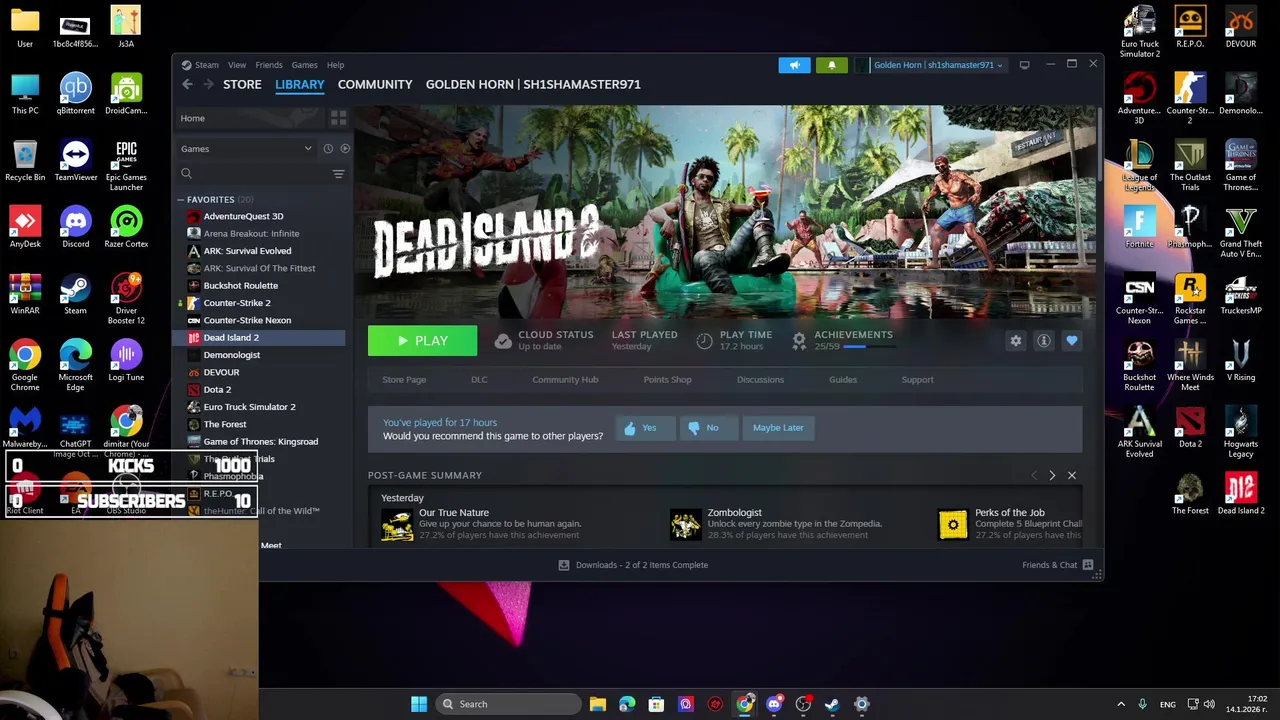1280x720 pixels.
Task: Select Euro Truck Simulator 2 in library
Action: (x=249, y=407)
